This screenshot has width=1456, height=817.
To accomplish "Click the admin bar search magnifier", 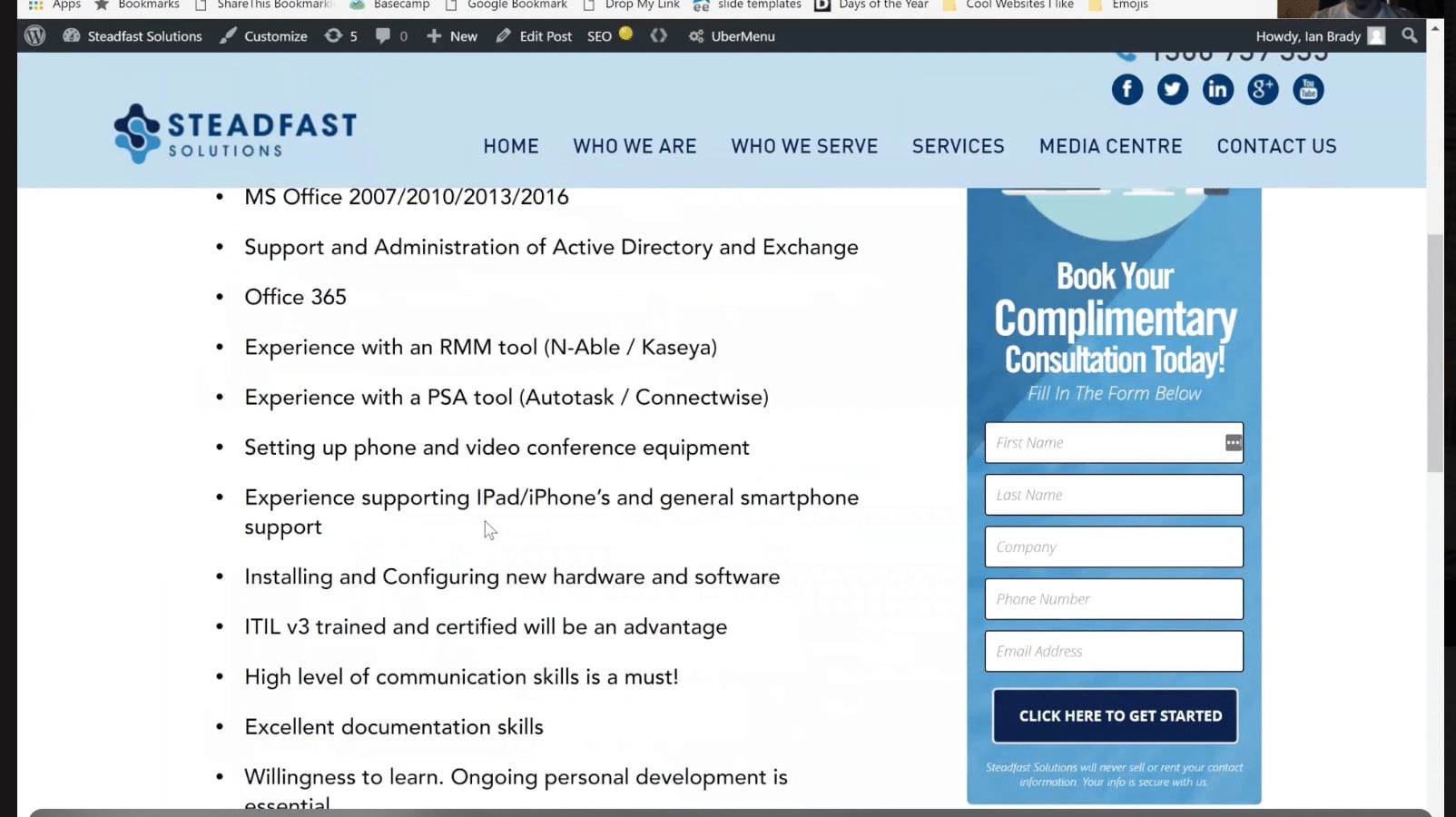I will [1409, 35].
